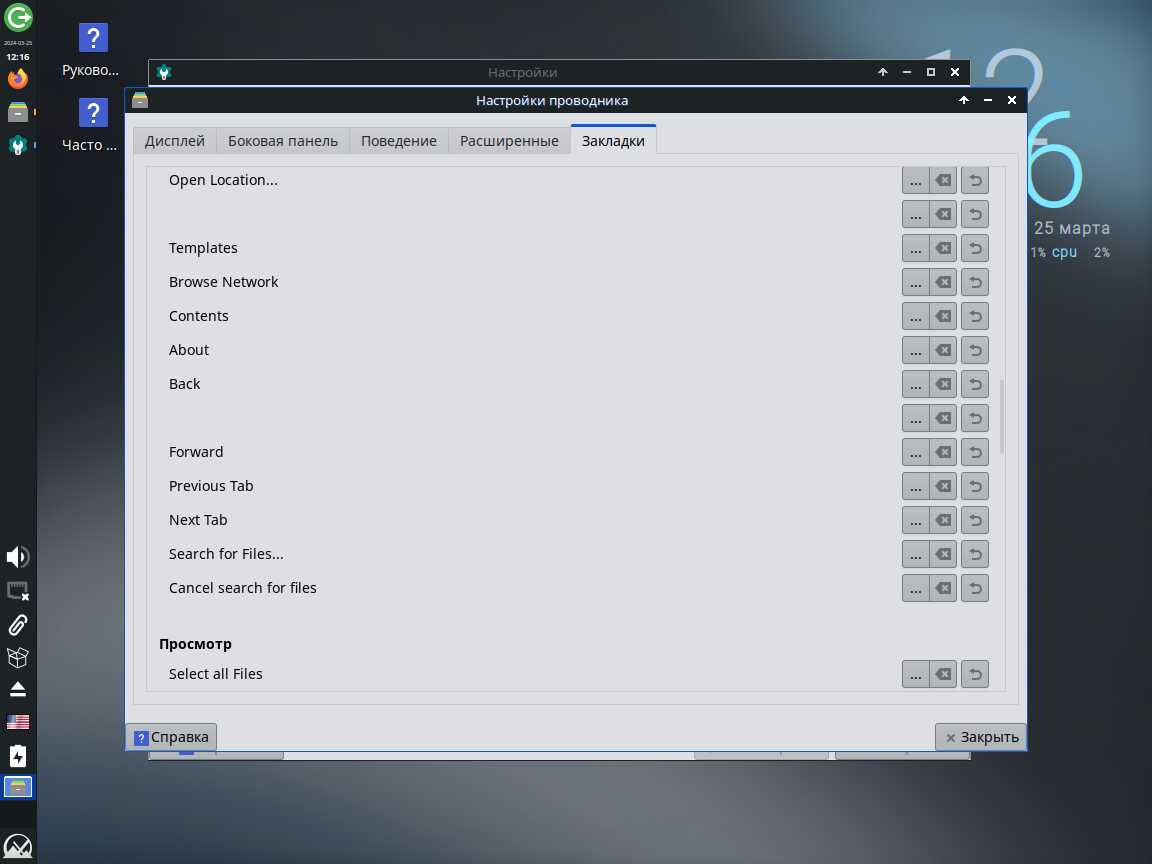1152x864 pixels.
Task: Click the green logout icon in the panel
Action: [18, 17]
